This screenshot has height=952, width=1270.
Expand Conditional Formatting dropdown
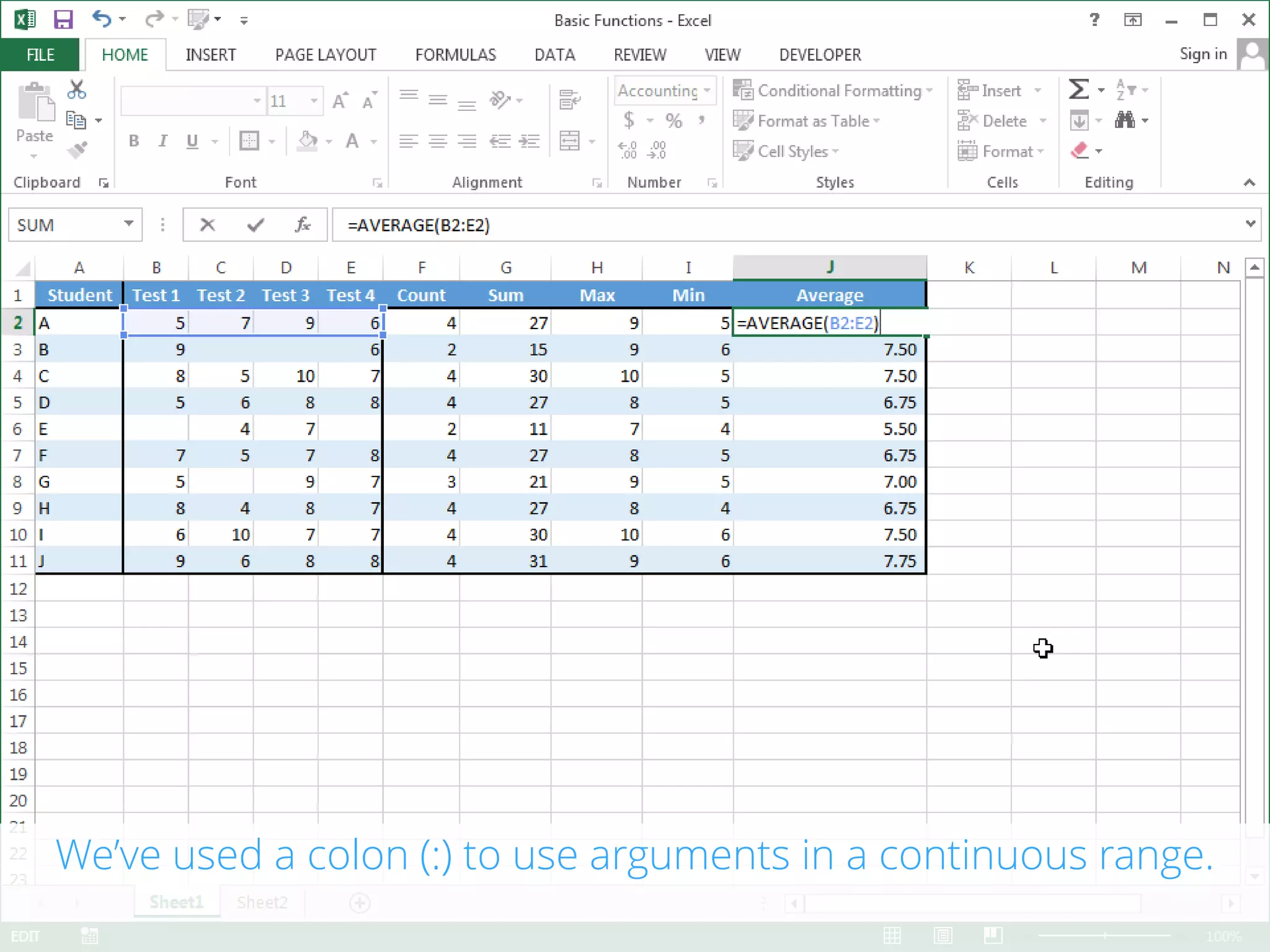click(929, 90)
